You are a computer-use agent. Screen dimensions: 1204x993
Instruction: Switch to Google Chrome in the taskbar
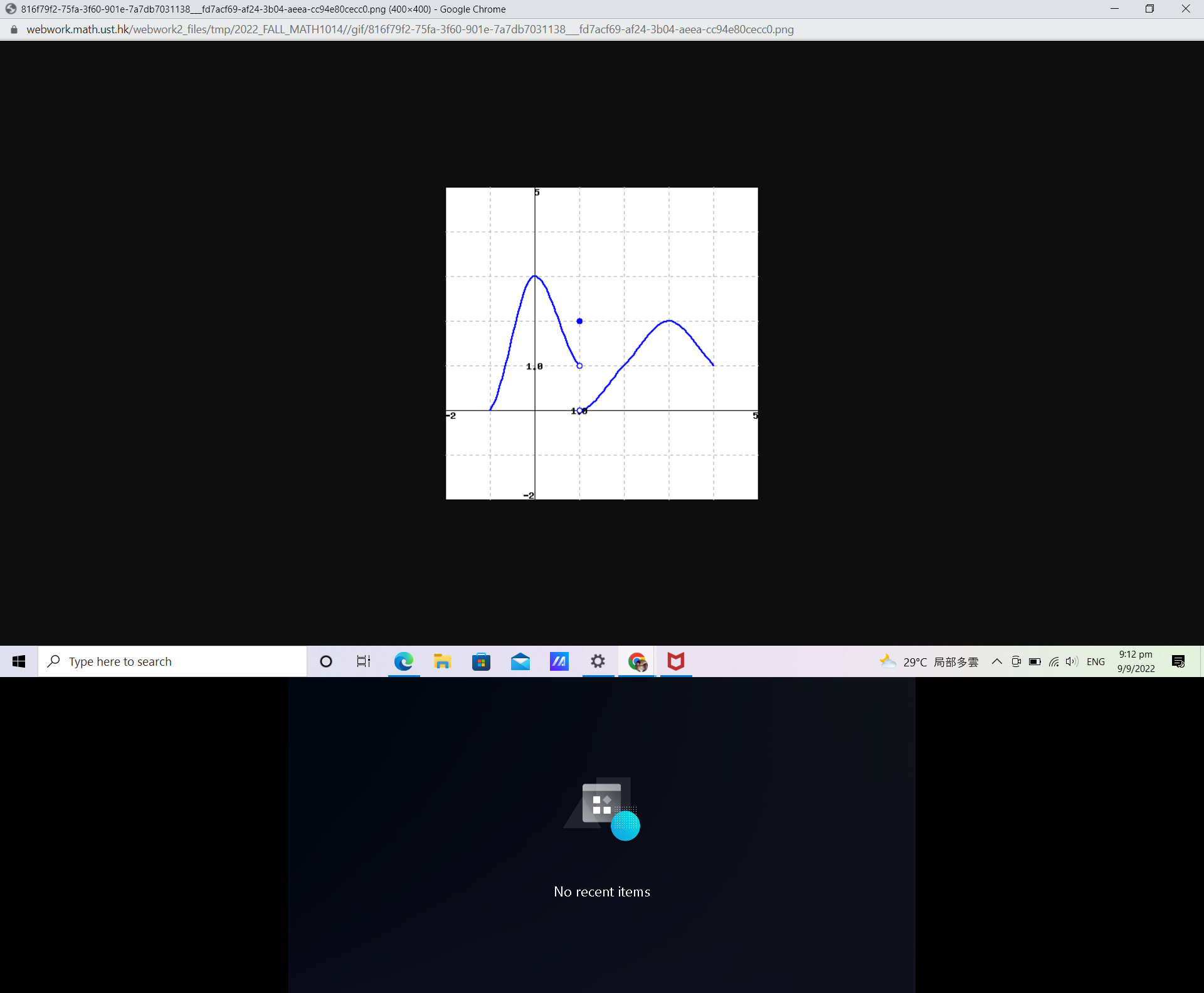(637, 661)
